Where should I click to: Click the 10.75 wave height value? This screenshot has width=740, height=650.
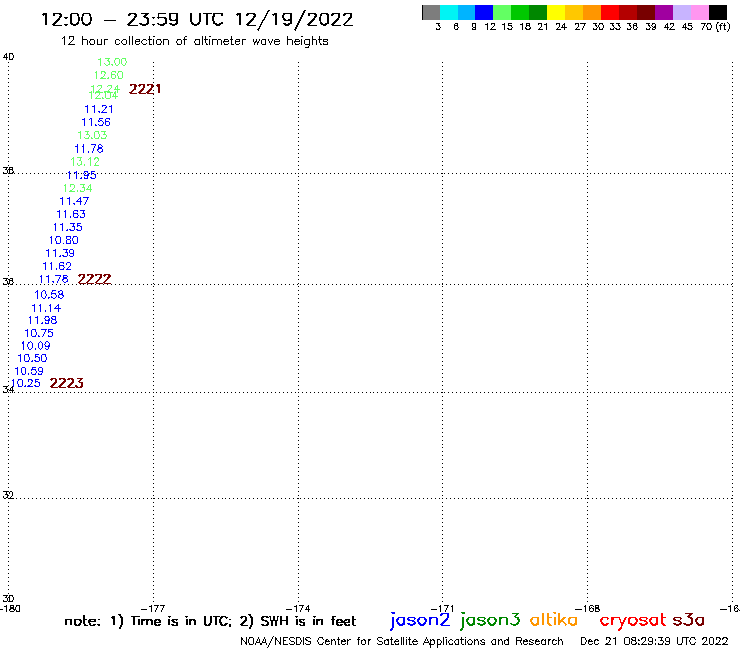pos(39,333)
